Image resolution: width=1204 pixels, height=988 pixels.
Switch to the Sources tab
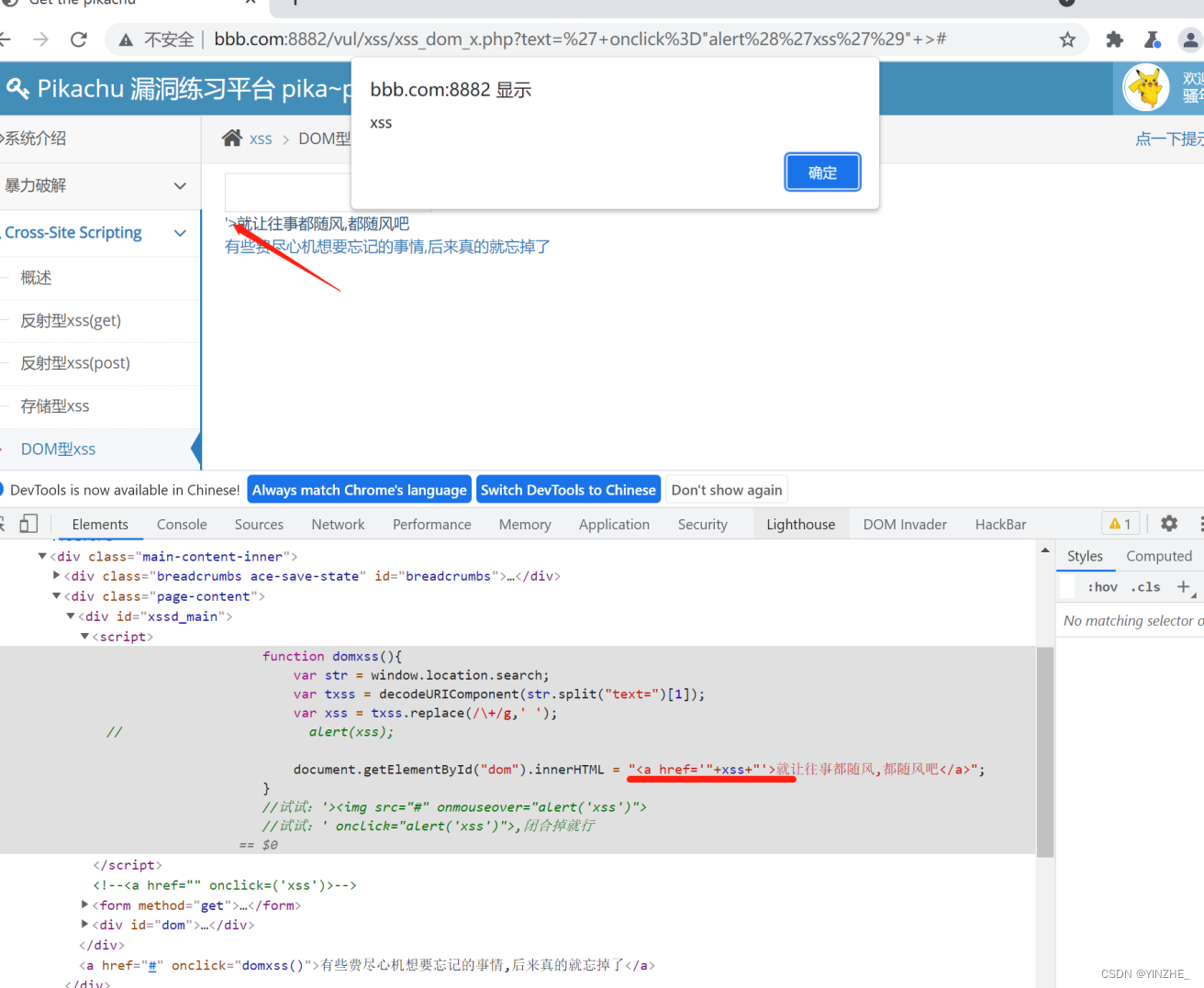click(x=259, y=525)
